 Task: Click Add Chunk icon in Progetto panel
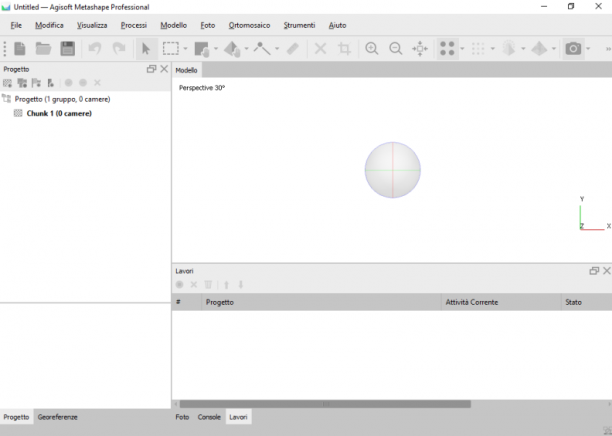tap(7, 83)
